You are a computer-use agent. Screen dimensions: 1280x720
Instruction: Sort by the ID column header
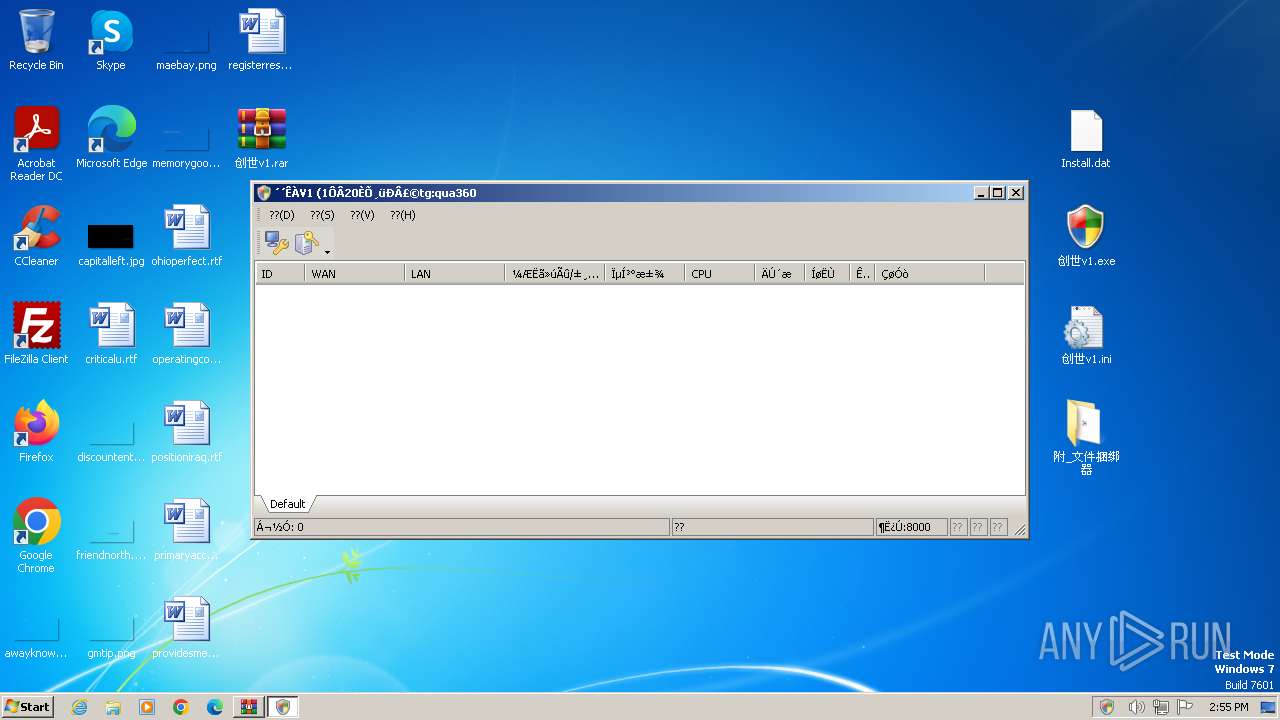tap(280, 273)
